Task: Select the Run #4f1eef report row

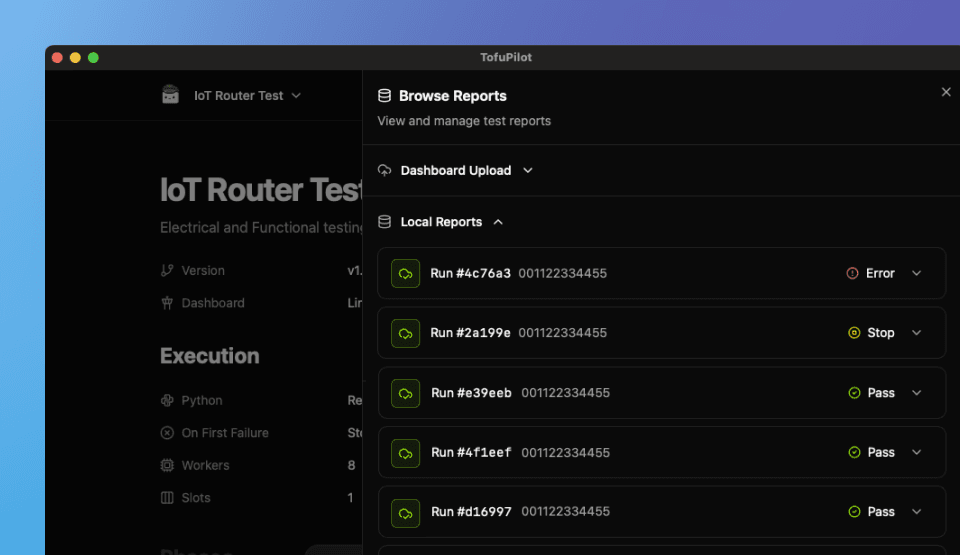Action: click(660, 453)
